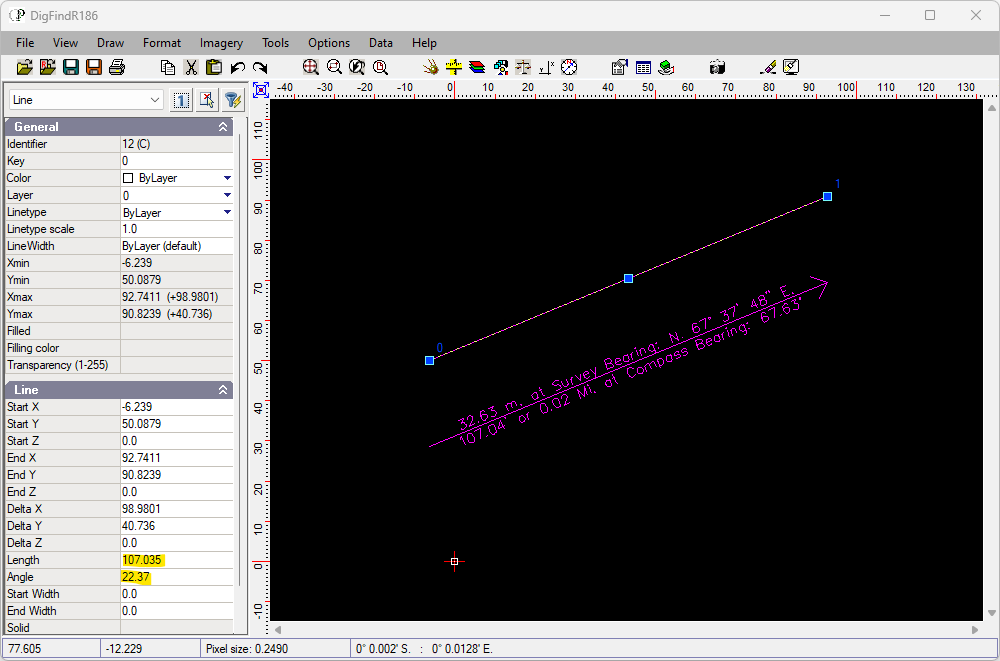Open the File menu
This screenshot has height=661, width=1000.
25,43
